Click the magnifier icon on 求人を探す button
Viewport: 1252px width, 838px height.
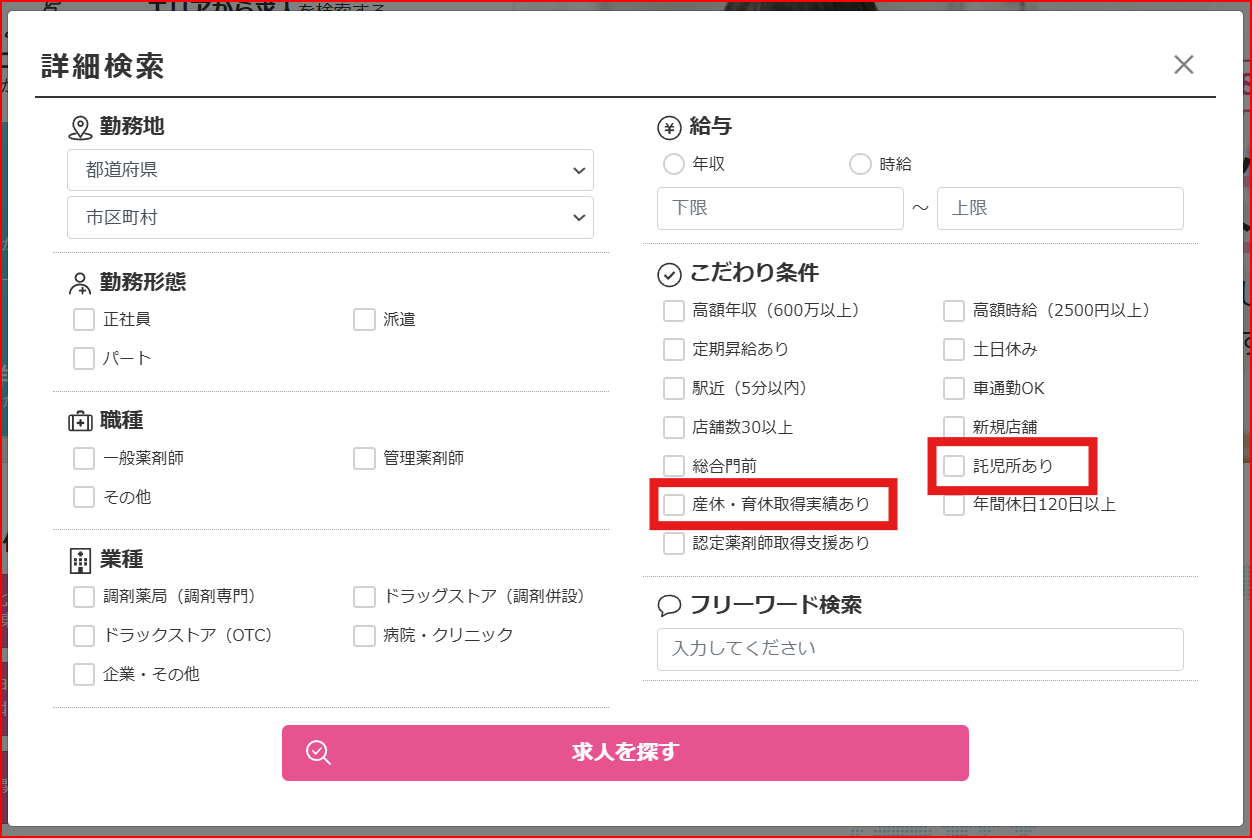[x=318, y=753]
